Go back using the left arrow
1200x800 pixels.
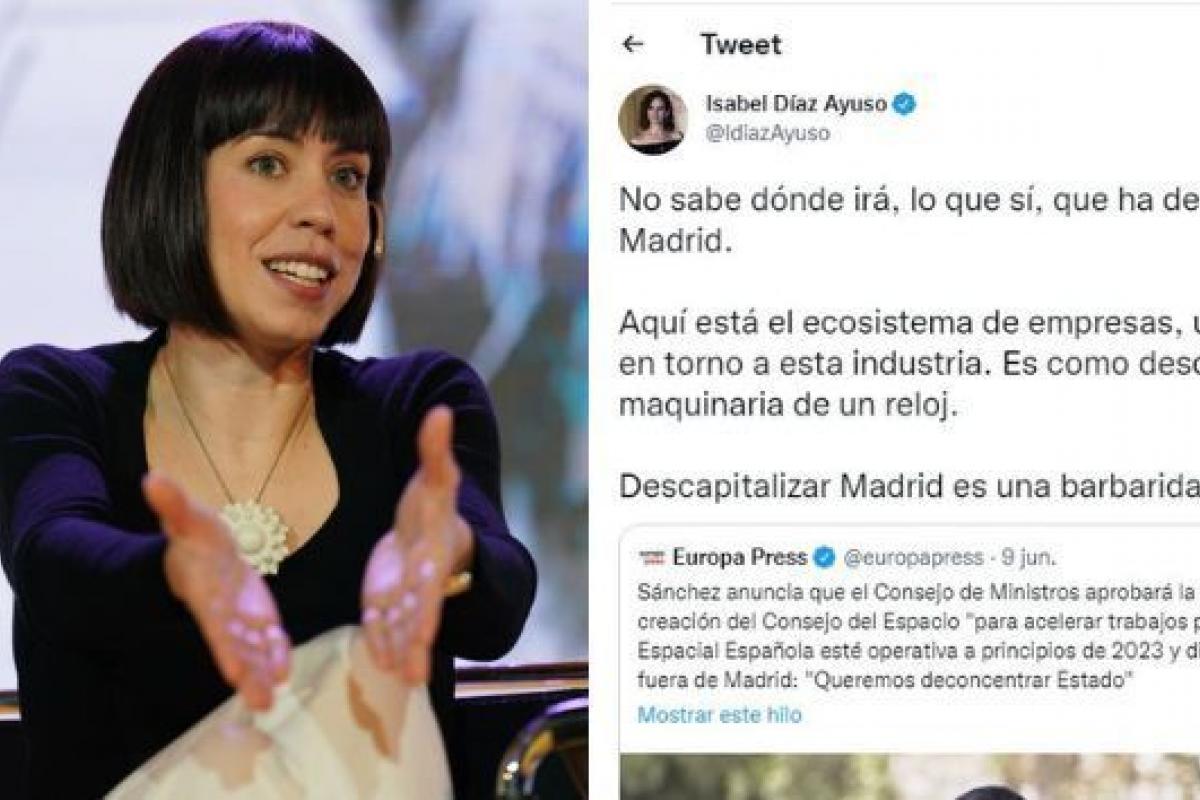coord(632,44)
